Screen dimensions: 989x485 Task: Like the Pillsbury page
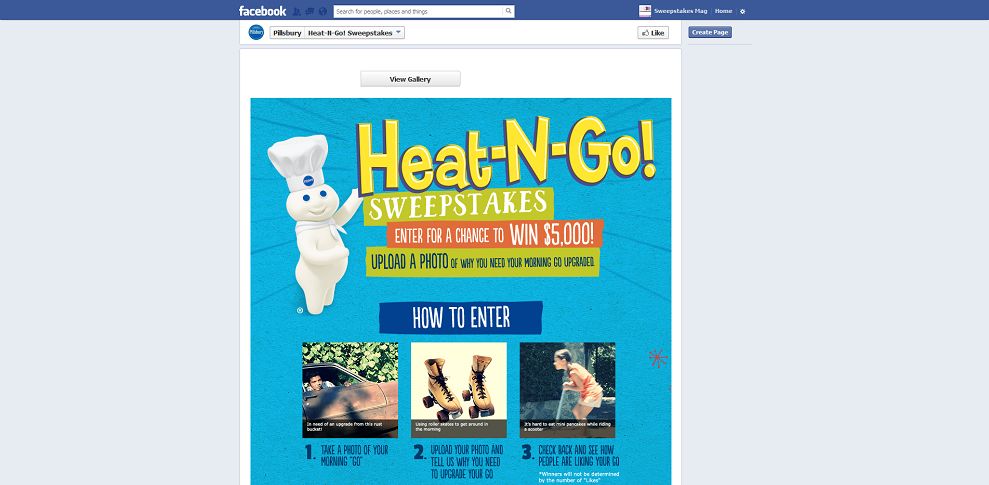pos(653,33)
